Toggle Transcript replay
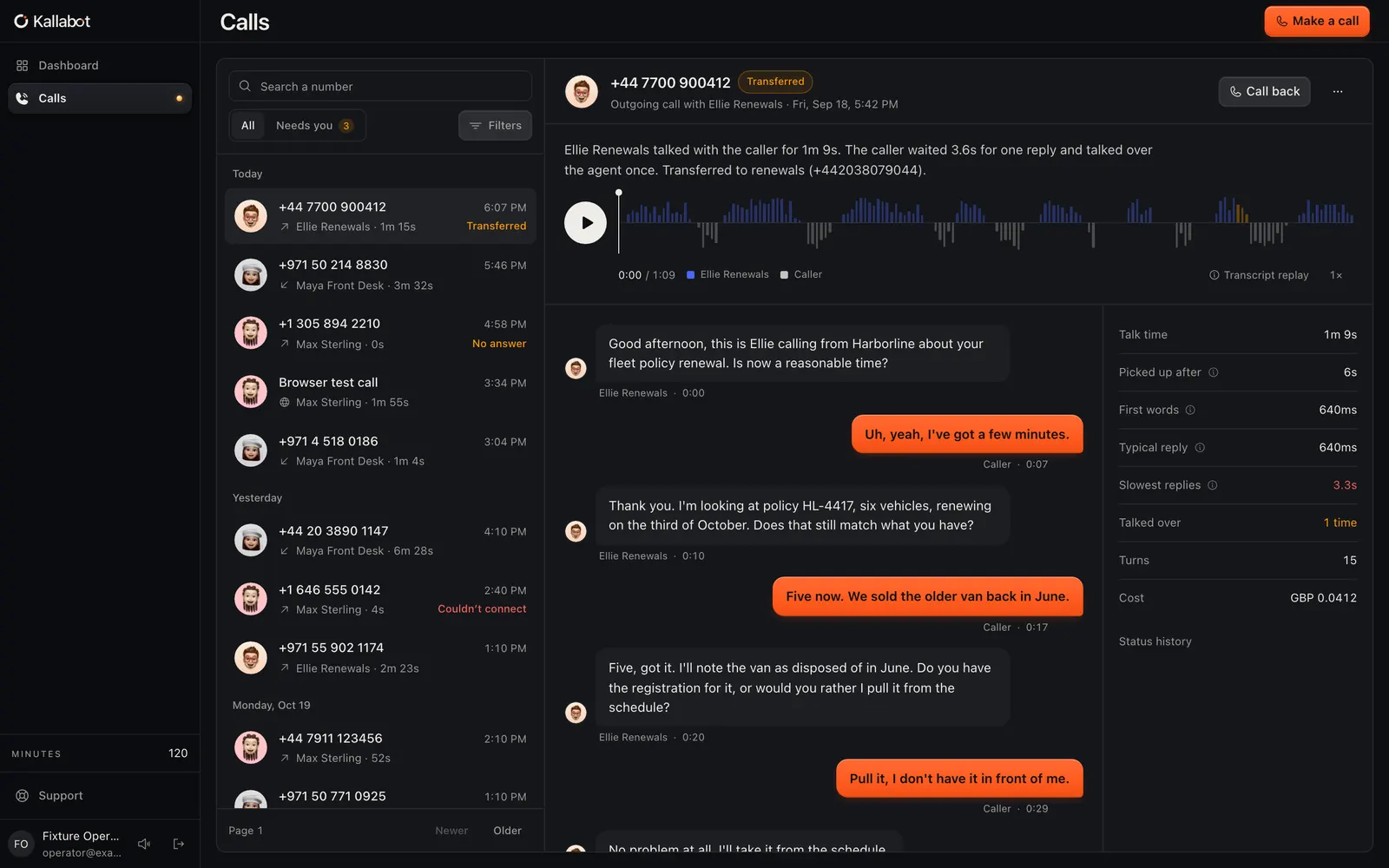Viewport: 1389px width, 868px height. click(x=1259, y=275)
